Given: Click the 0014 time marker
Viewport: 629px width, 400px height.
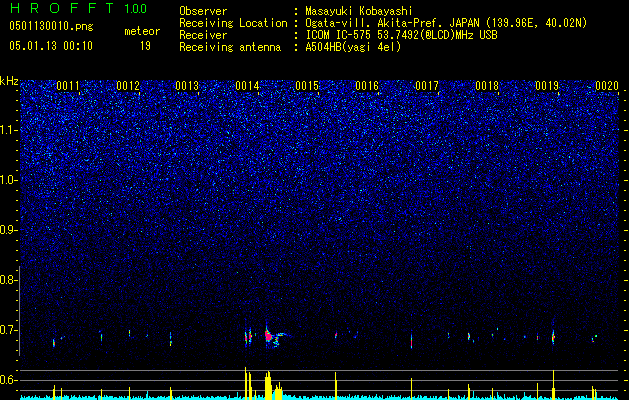Looking at the screenshot, I should click(x=247, y=85).
